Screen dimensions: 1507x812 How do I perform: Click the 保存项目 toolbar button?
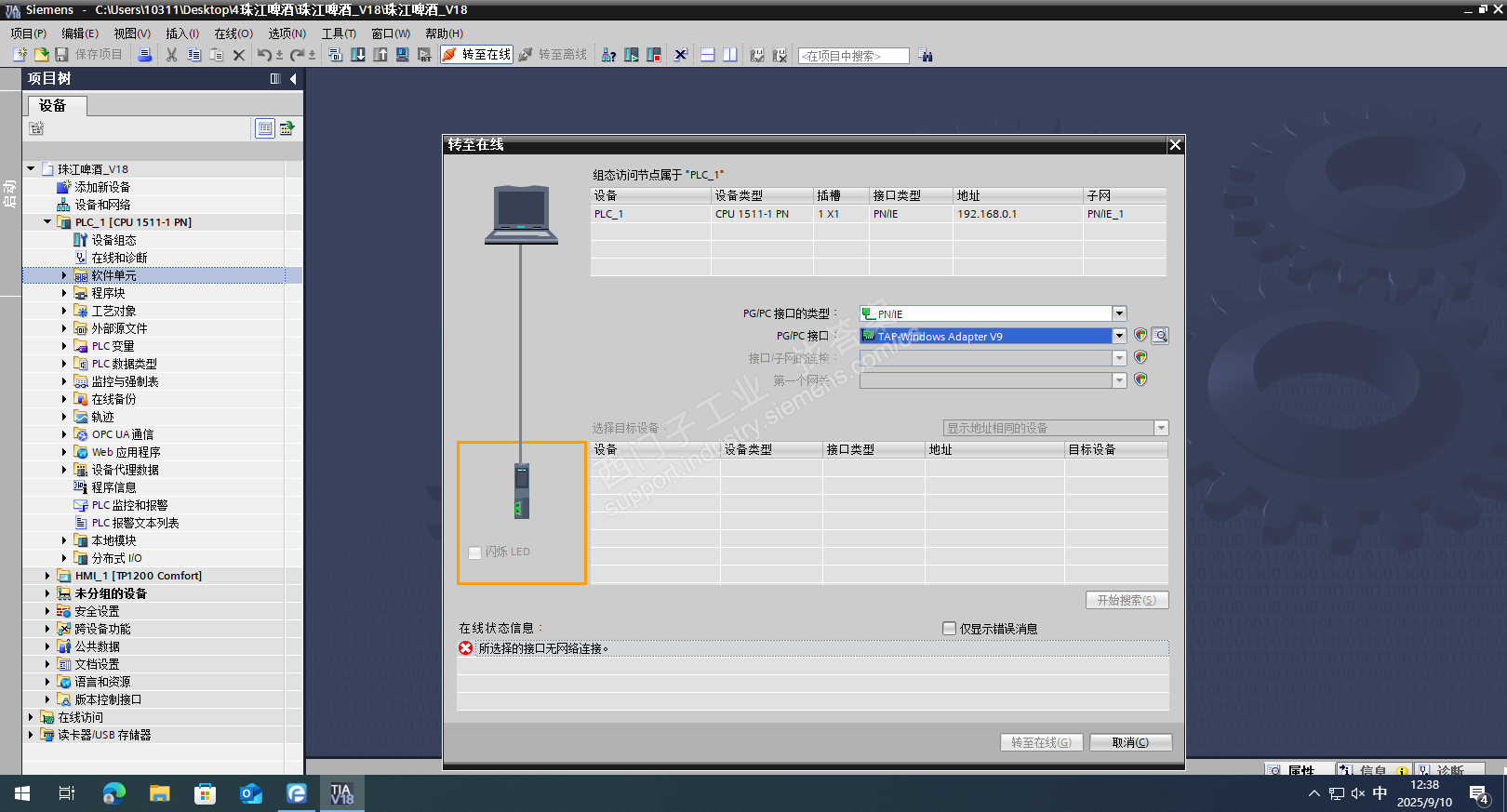[x=89, y=55]
